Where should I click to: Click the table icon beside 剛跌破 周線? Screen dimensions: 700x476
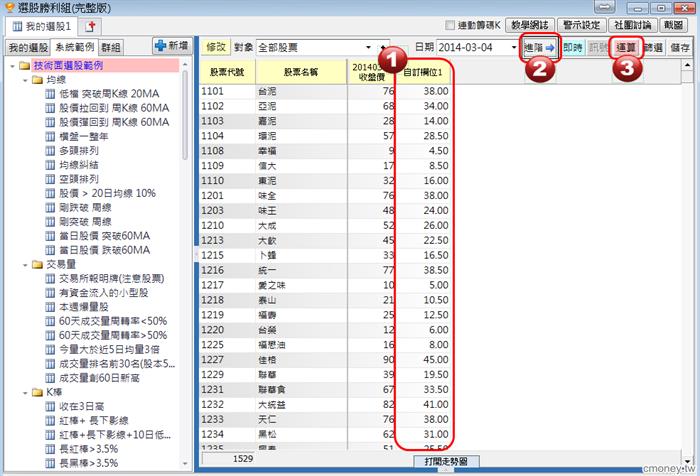[50, 208]
